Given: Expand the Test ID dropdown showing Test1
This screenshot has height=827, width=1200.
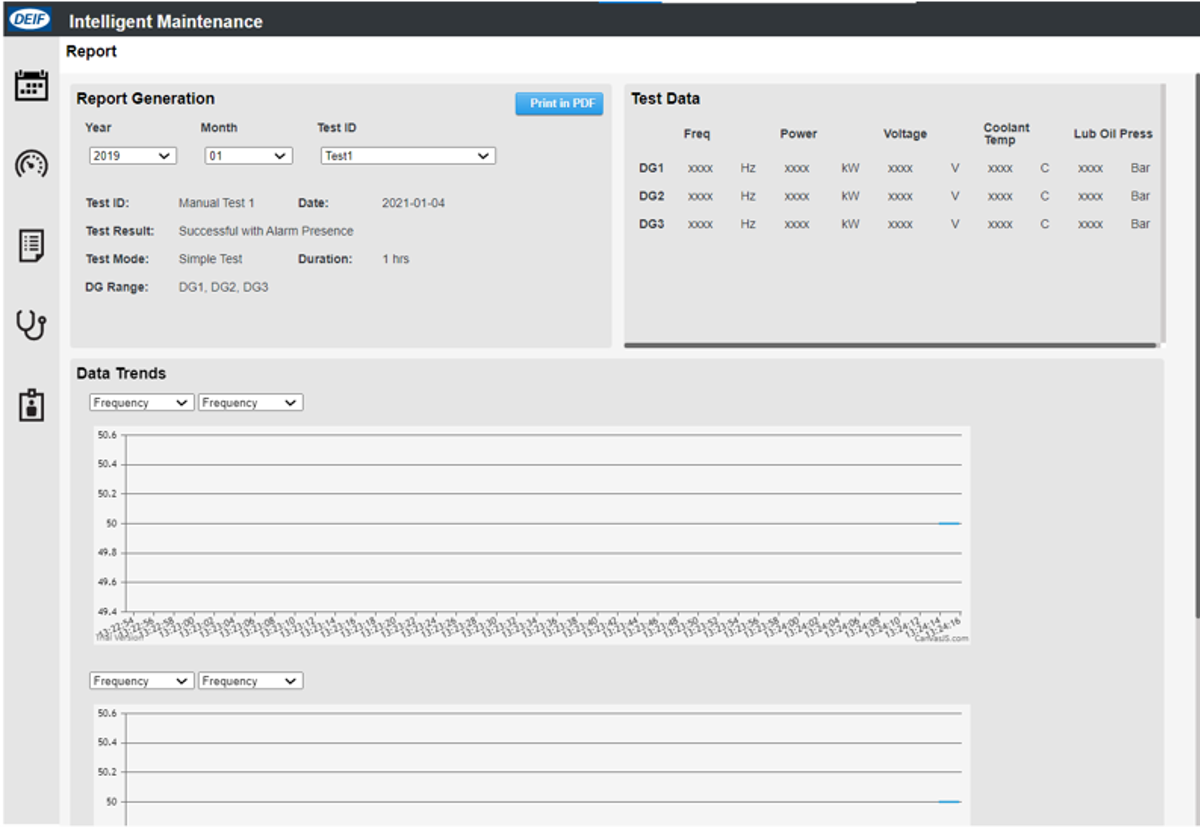Looking at the screenshot, I should (407, 156).
